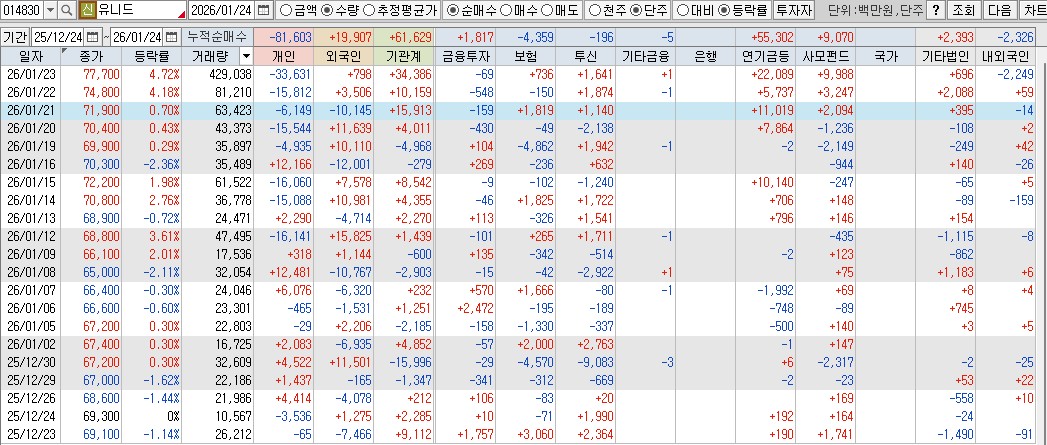The image size is (1047, 445).
Task: Click the 외국인 column header
Action: (344, 57)
